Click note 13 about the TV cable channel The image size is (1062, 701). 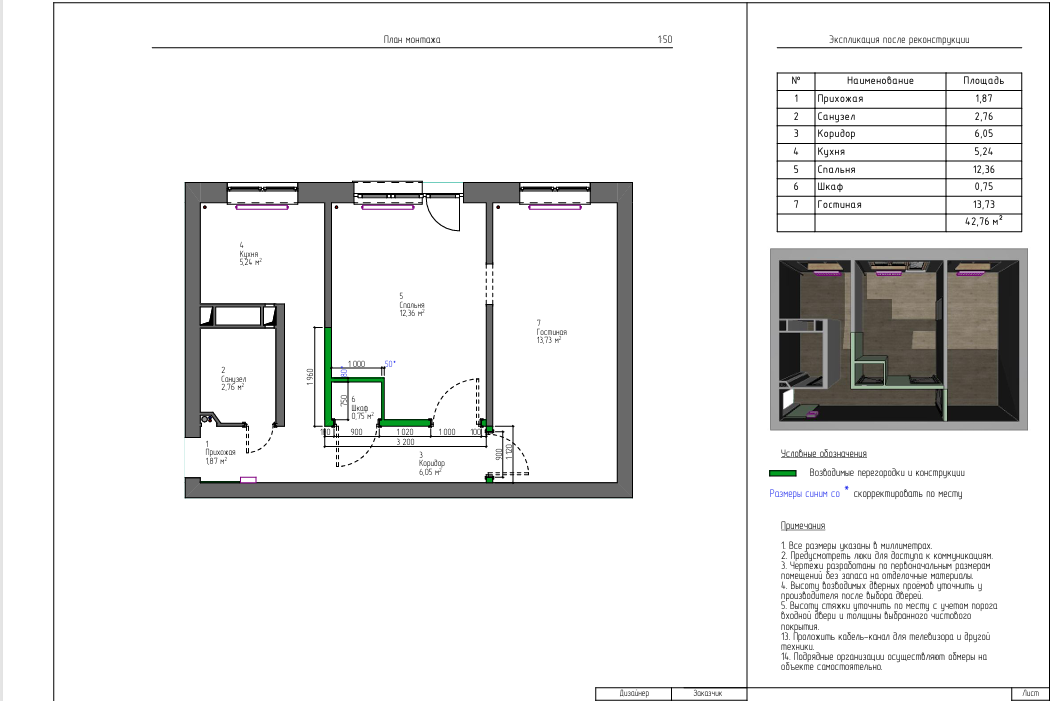[885, 642]
